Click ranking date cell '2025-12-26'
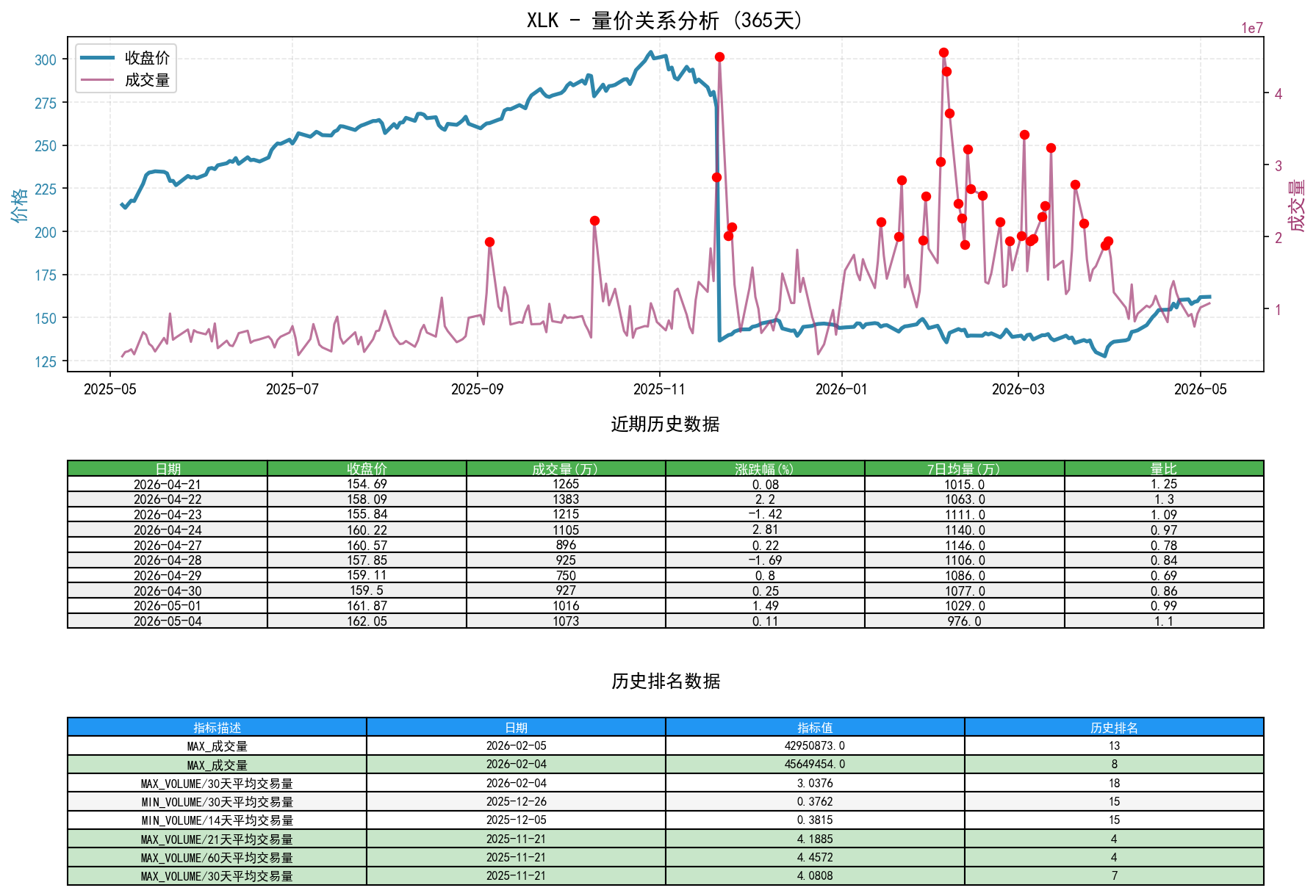This screenshot has width=1316, height=896. click(516, 801)
